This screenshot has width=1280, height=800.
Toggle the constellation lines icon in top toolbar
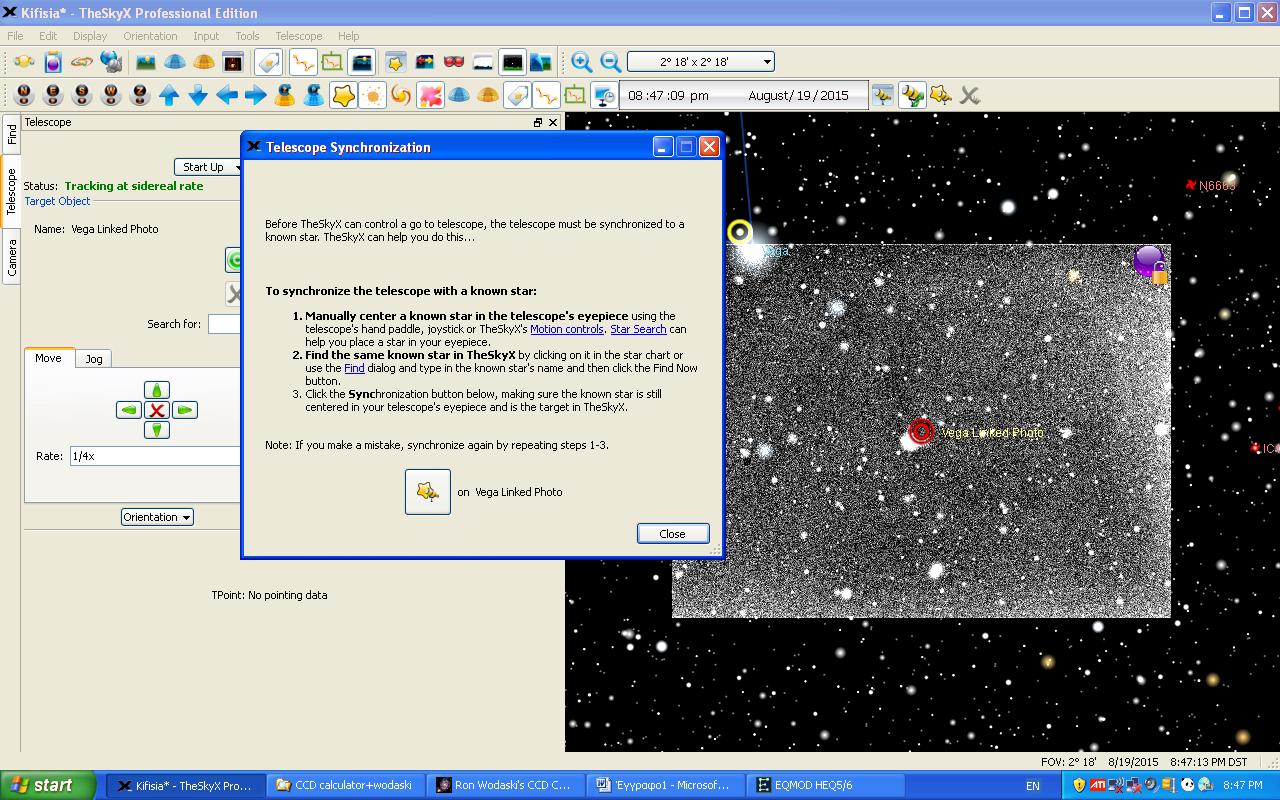point(302,62)
